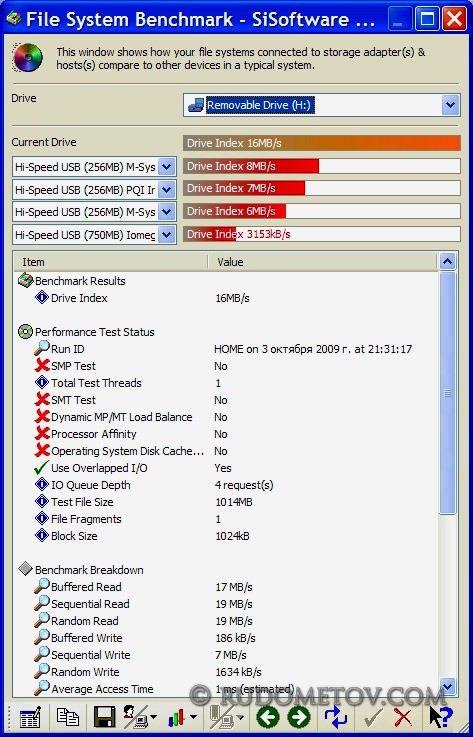The height and width of the screenshot is (737, 473).
Task: Maximize the File System Benchmark window
Action: tap(427, 19)
